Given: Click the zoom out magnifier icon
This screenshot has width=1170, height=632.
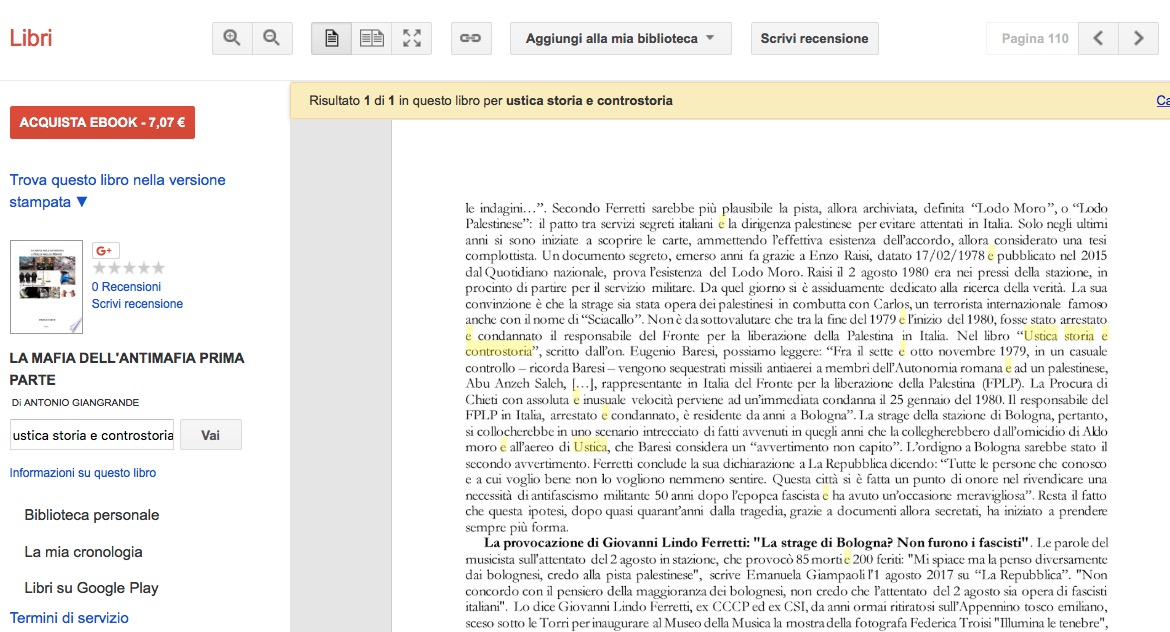Looking at the screenshot, I should pos(271,39).
